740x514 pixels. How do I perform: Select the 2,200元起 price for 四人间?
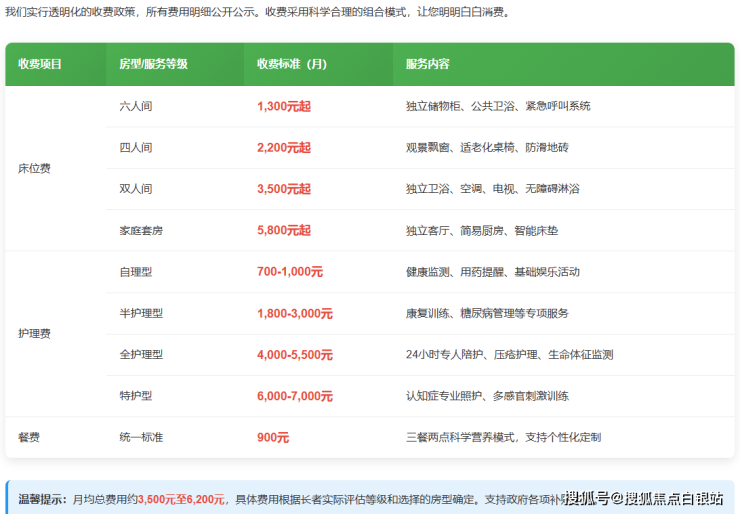coord(283,147)
